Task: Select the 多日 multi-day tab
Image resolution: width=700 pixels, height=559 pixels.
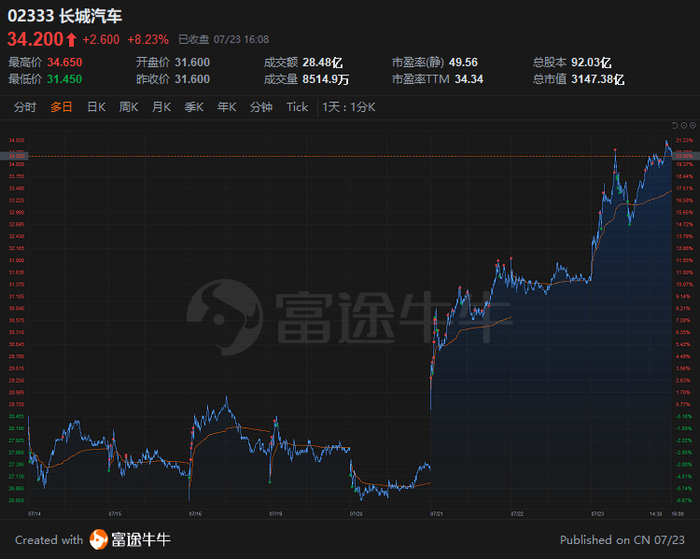Action: (61, 107)
